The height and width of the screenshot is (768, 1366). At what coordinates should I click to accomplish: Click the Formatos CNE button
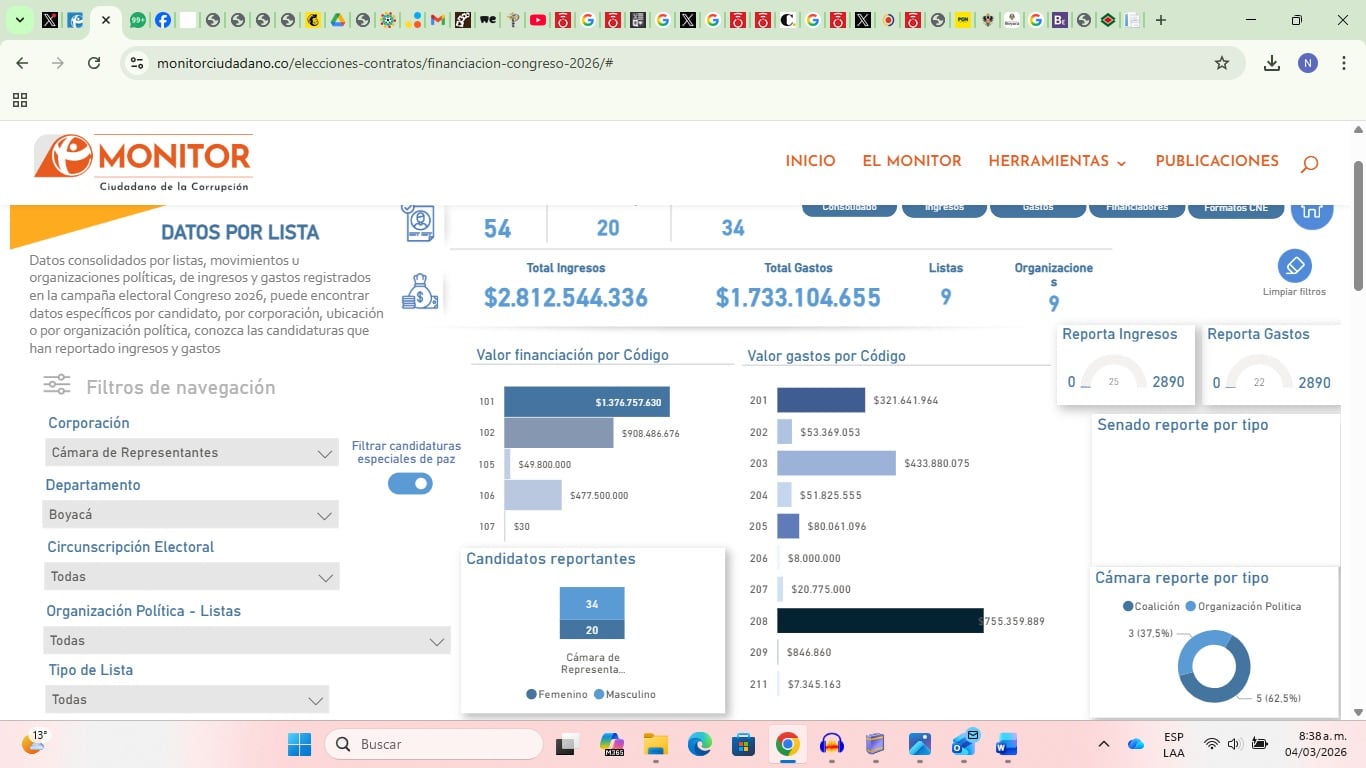point(1236,208)
